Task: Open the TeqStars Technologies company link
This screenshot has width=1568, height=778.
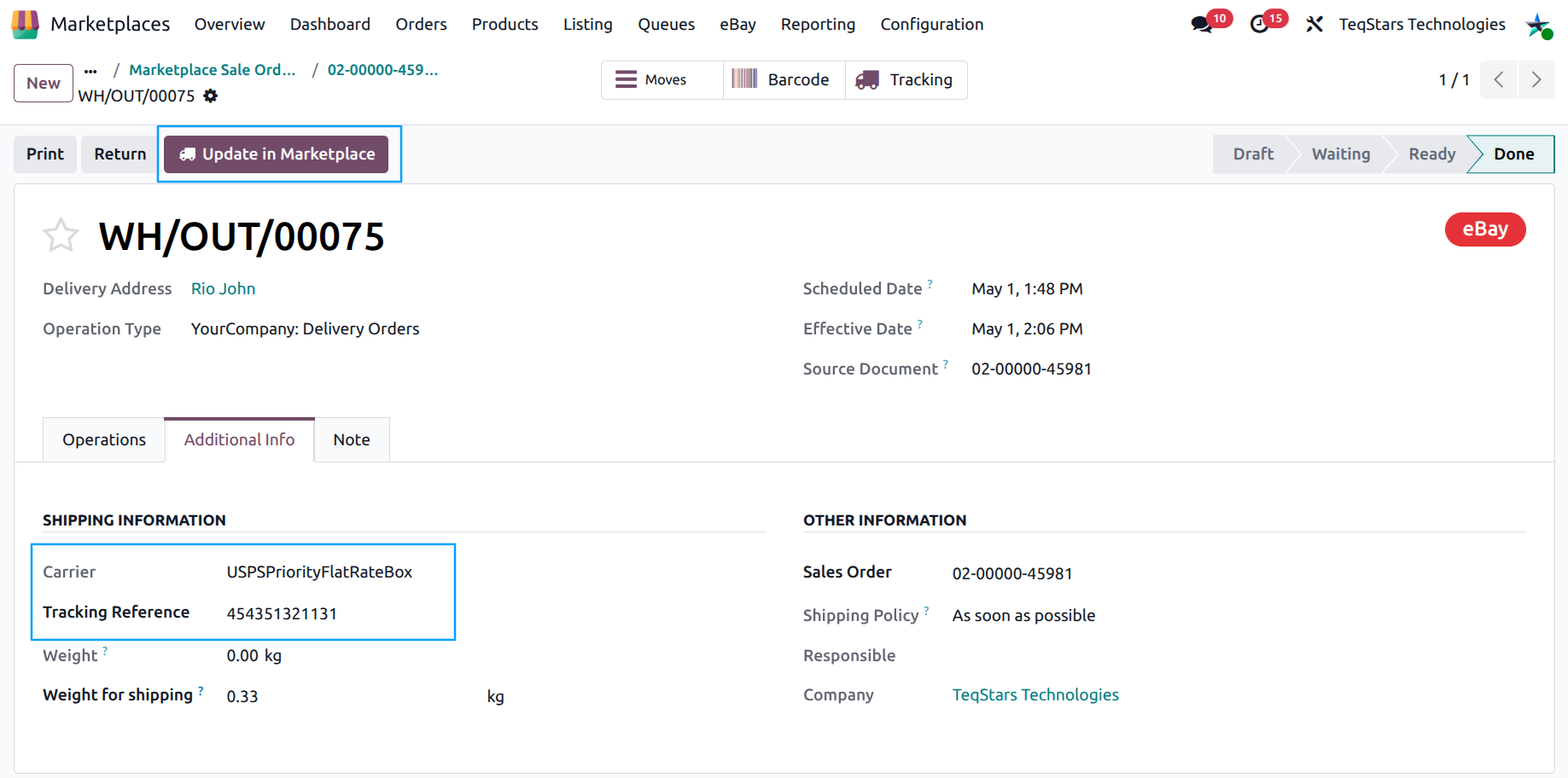Action: pos(1035,695)
